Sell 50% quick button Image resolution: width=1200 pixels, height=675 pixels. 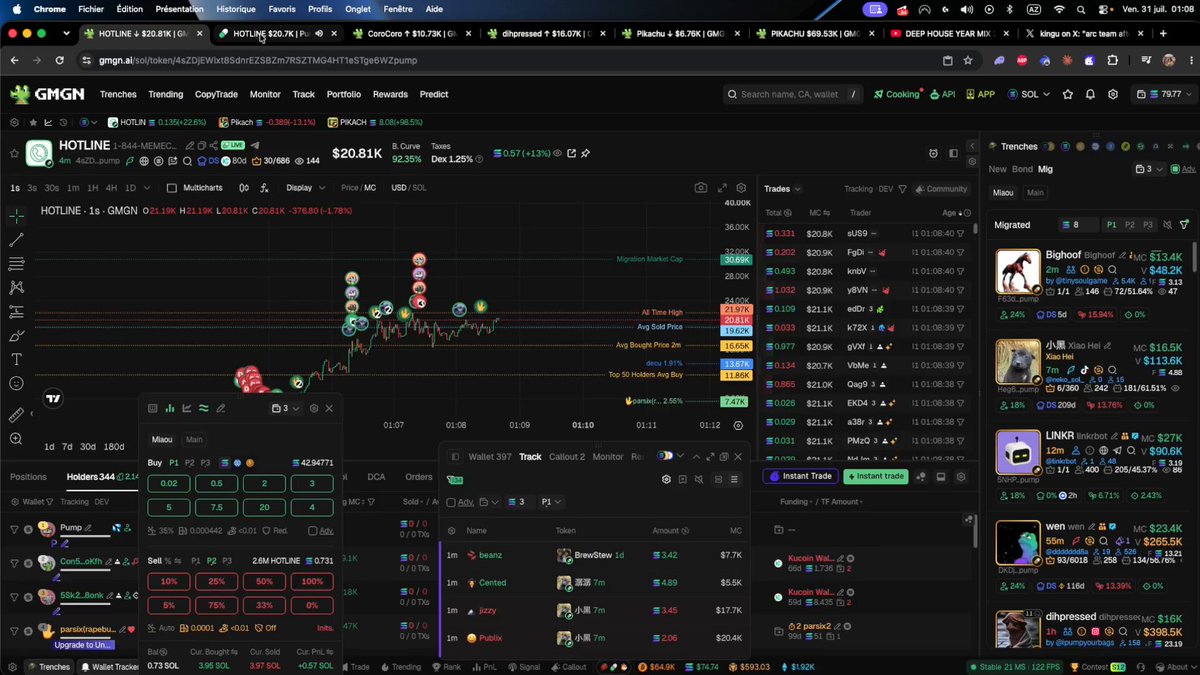[265, 582]
